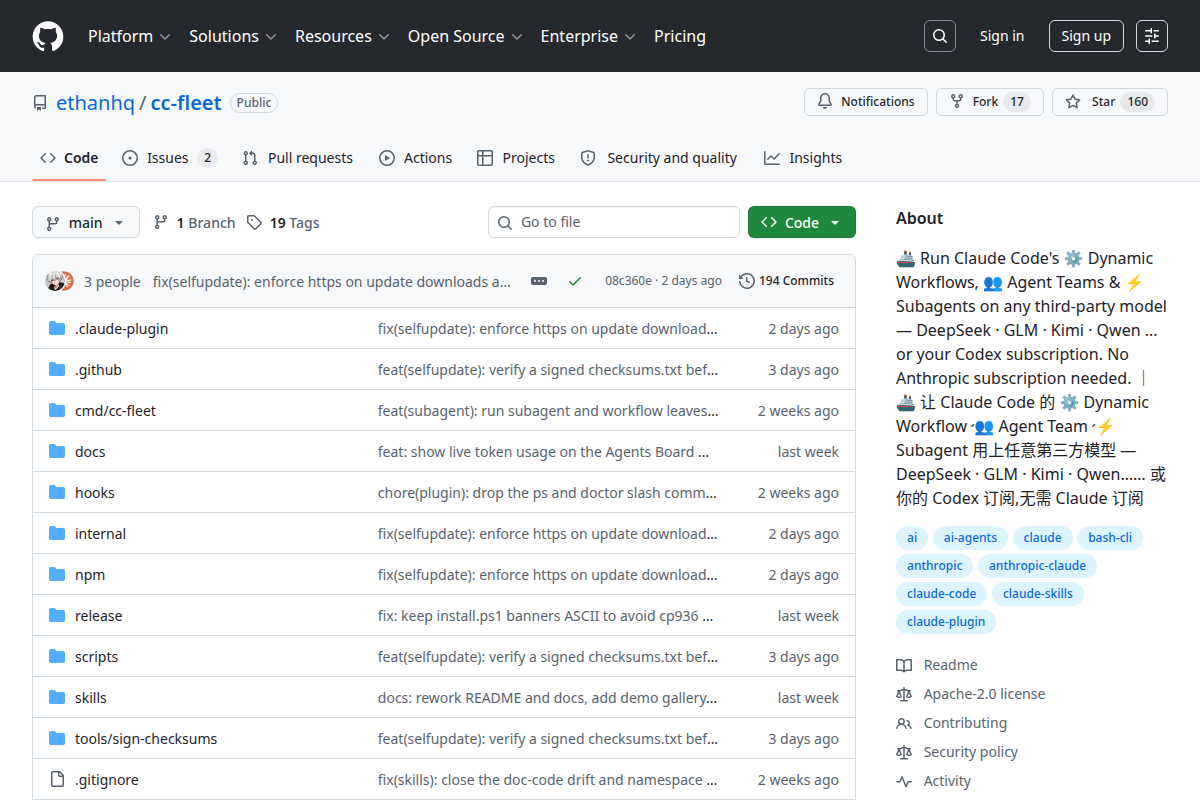Switch to the Pull requests tab
Screen dimensions: 1200x800
[x=298, y=158]
